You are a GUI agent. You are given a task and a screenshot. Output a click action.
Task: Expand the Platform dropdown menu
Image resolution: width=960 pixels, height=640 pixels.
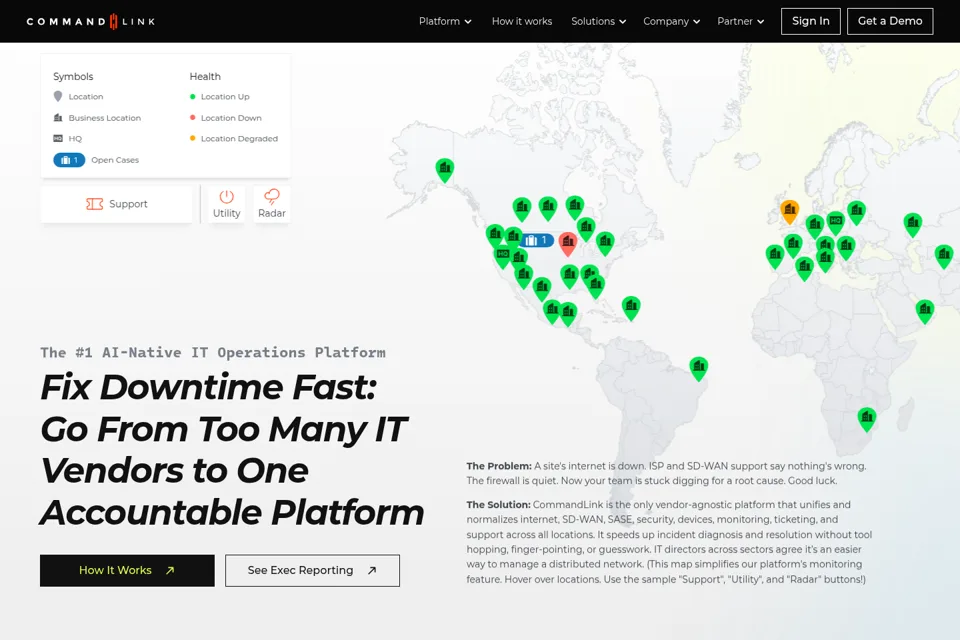tap(445, 21)
